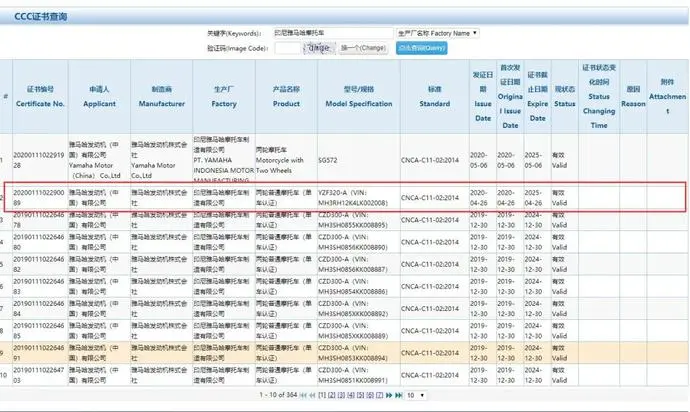Image resolution: width=690 pixels, height=412 pixels.
Task: Click the Status Changing Time column header
Action: coord(599,96)
